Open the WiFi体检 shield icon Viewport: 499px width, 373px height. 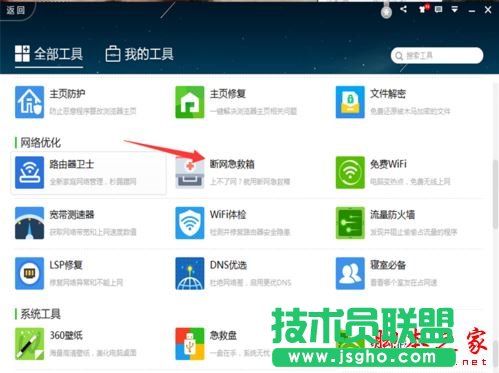(190, 223)
